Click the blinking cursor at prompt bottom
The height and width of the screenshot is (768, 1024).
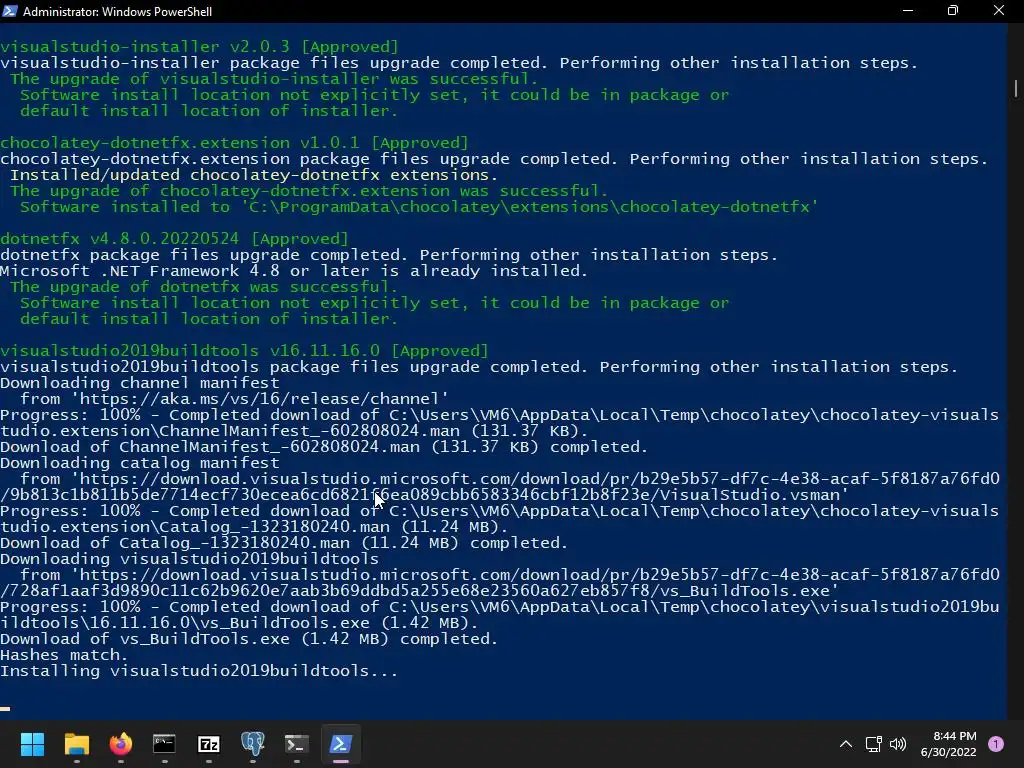click(5, 709)
